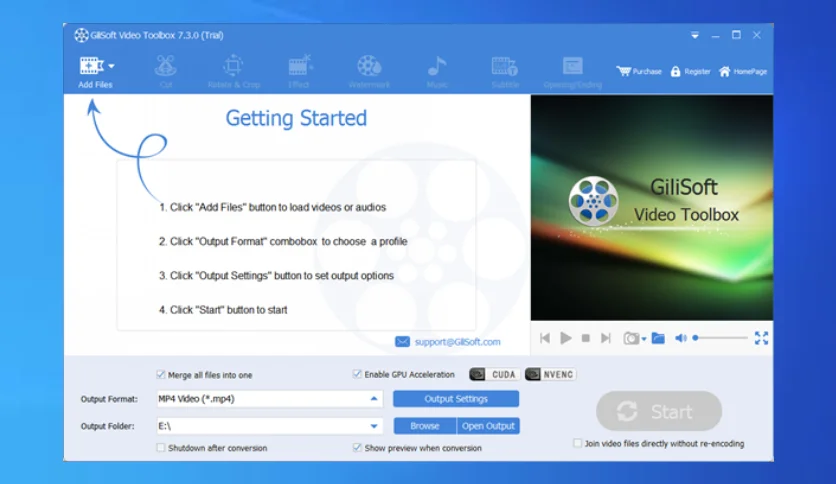Click the preview video area
The image size is (836, 484).
tap(652, 208)
